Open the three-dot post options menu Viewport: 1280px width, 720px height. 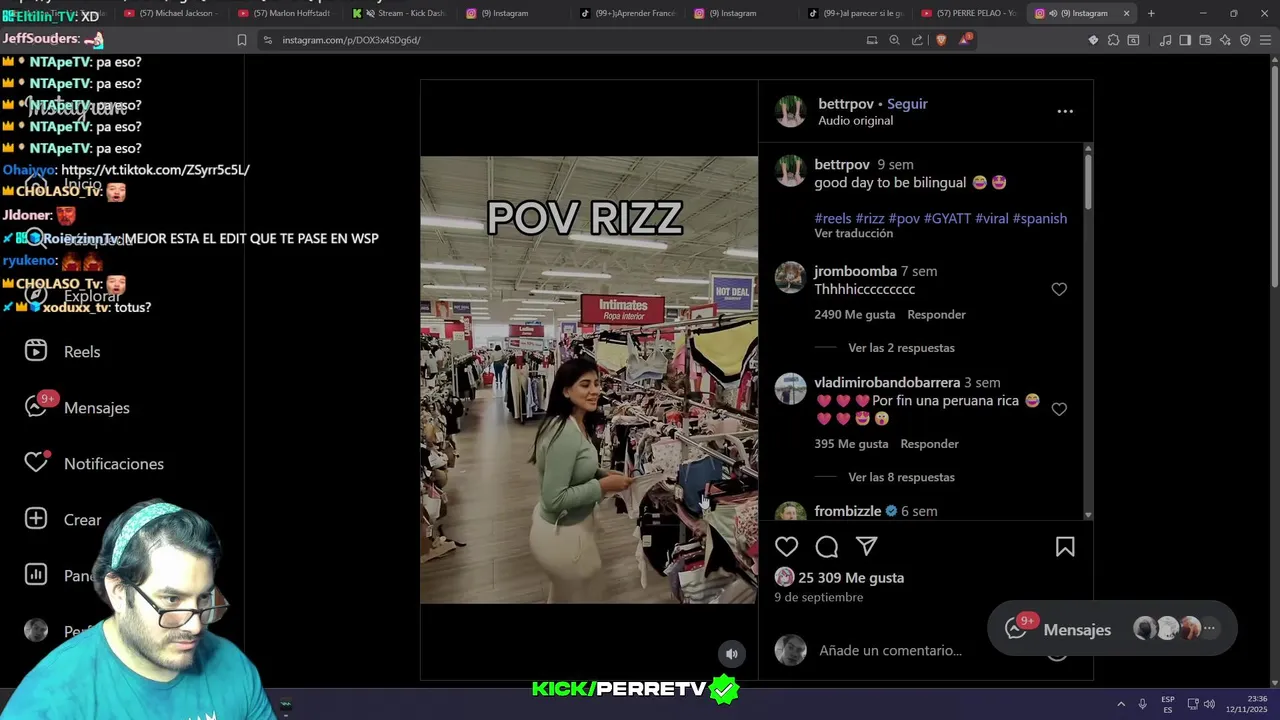coord(1065,111)
